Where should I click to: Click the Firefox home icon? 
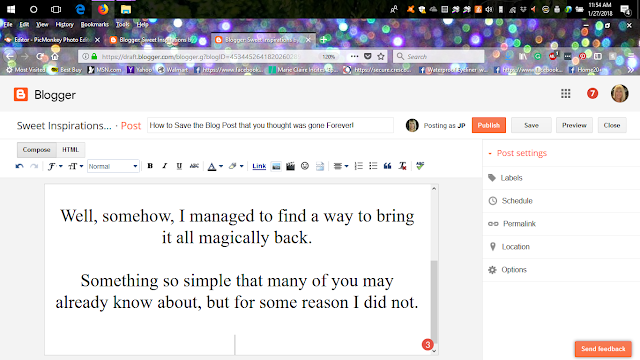(x=55, y=56)
